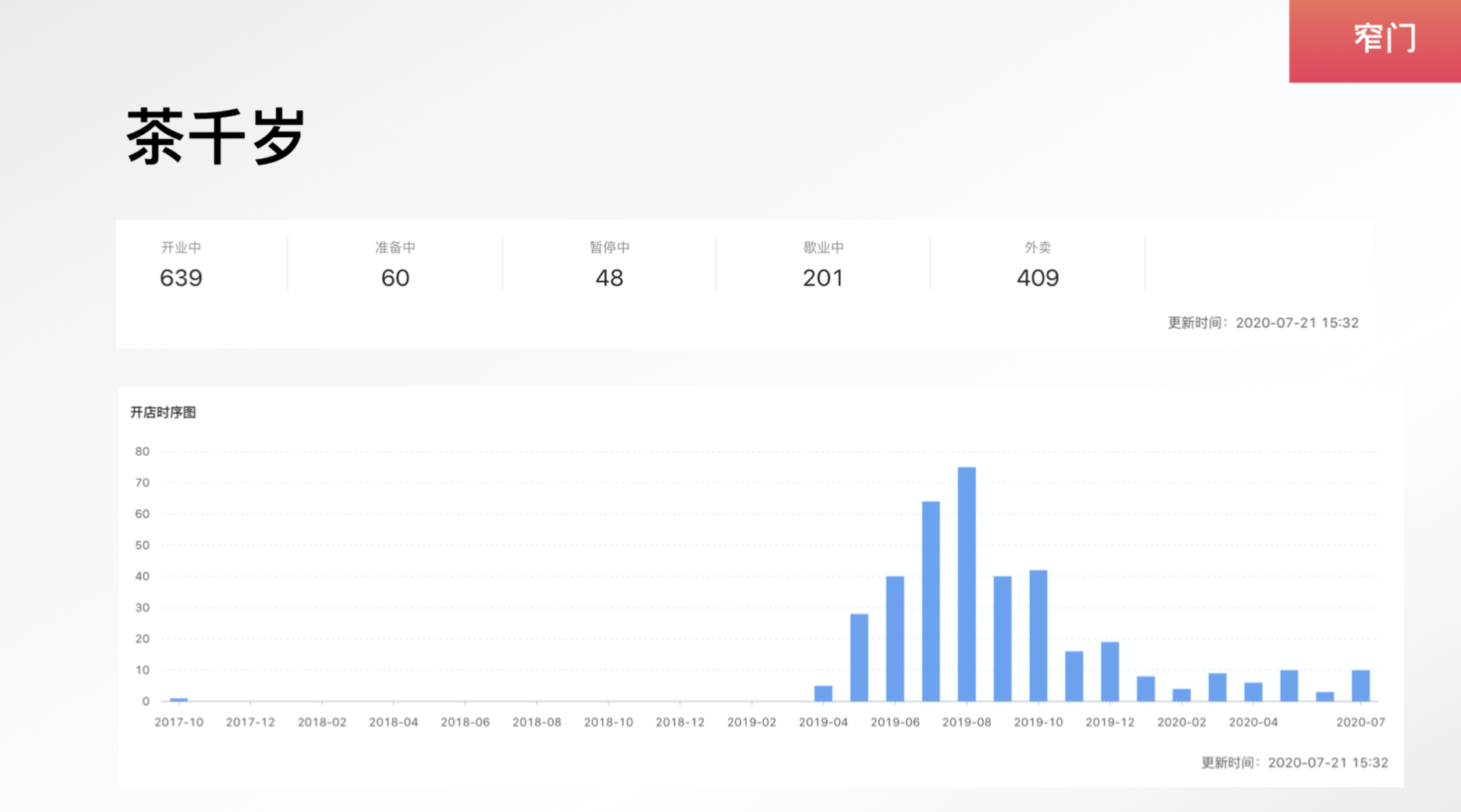Click the 2020-04 bar near 6
This screenshot has width=1461, height=812.
pyautogui.click(x=1254, y=692)
